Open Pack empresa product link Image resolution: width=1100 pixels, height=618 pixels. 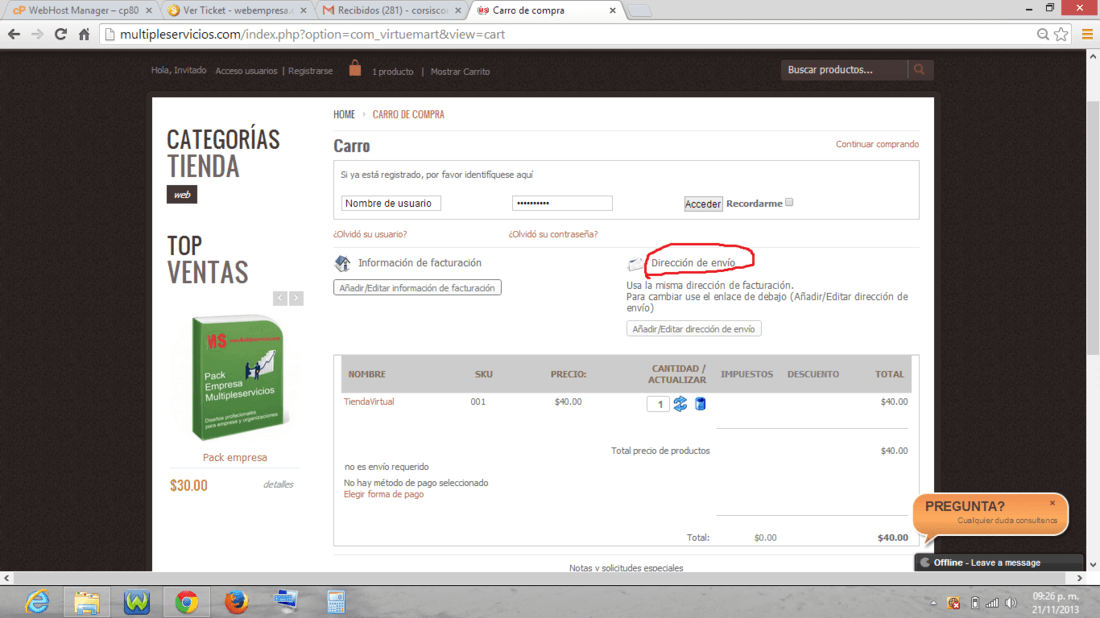[235, 457]
